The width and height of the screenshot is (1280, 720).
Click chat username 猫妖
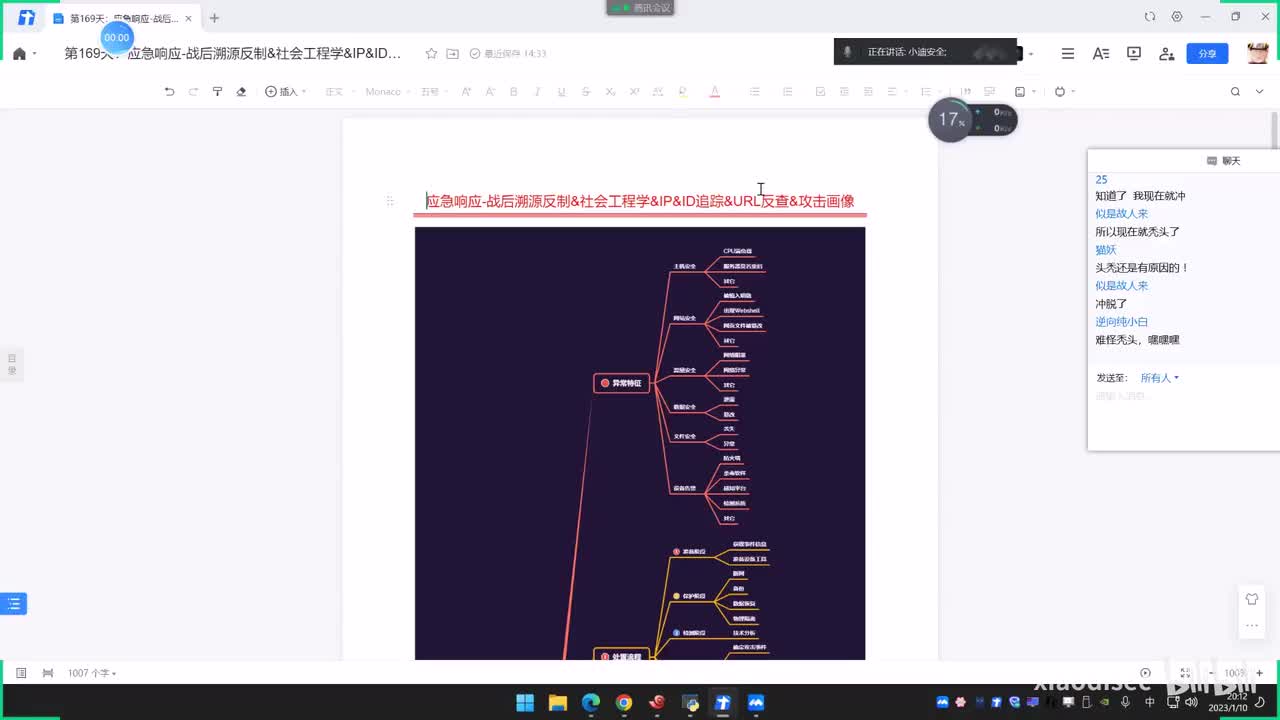[x=1105, y=250]
